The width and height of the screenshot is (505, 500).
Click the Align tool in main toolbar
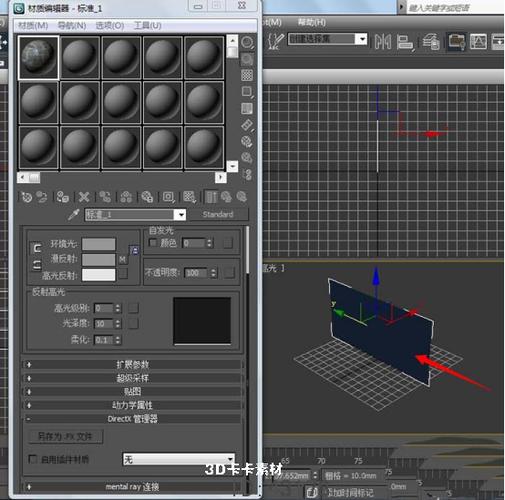pos(405,42)
